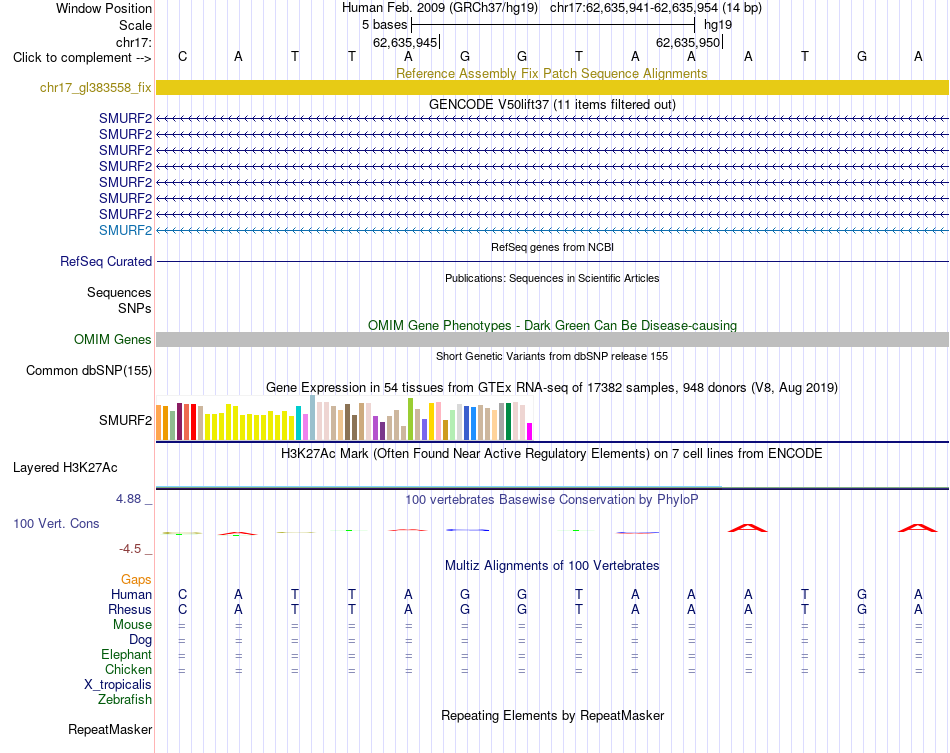Click the X_tropicalis species label

[118, 685]
